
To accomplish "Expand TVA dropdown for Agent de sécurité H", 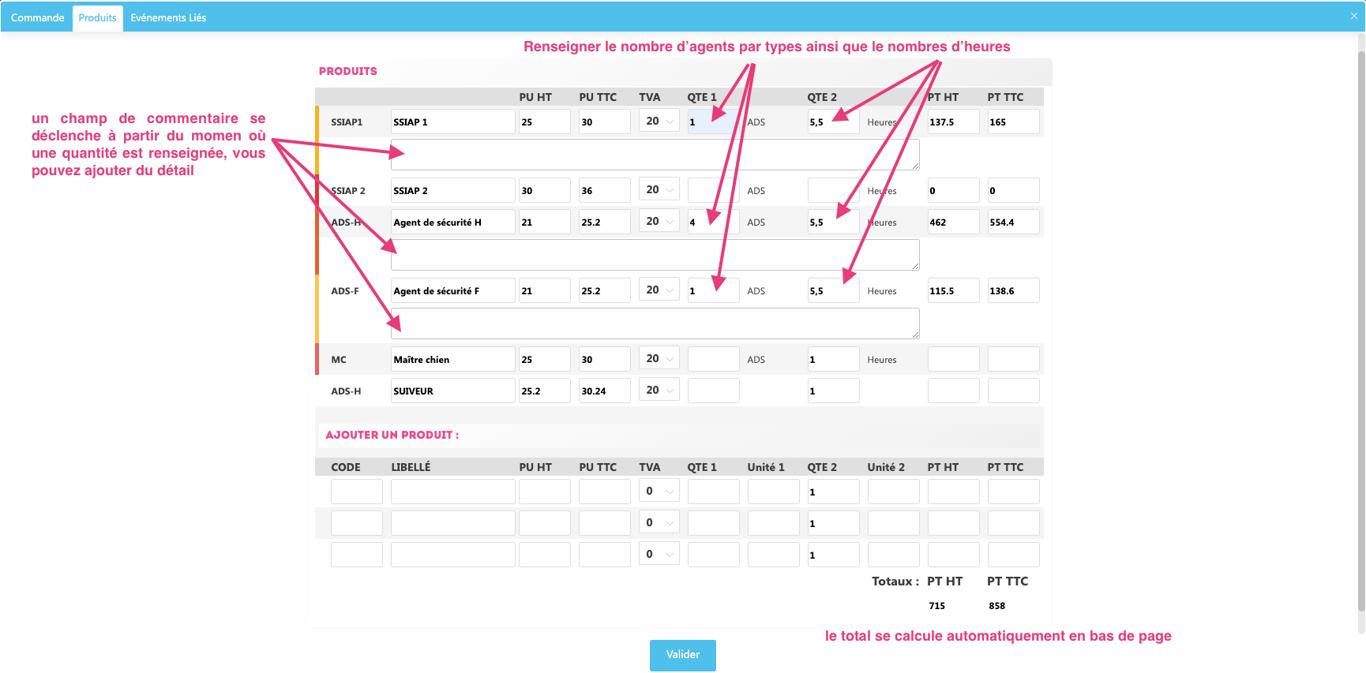I will [659, 221].
